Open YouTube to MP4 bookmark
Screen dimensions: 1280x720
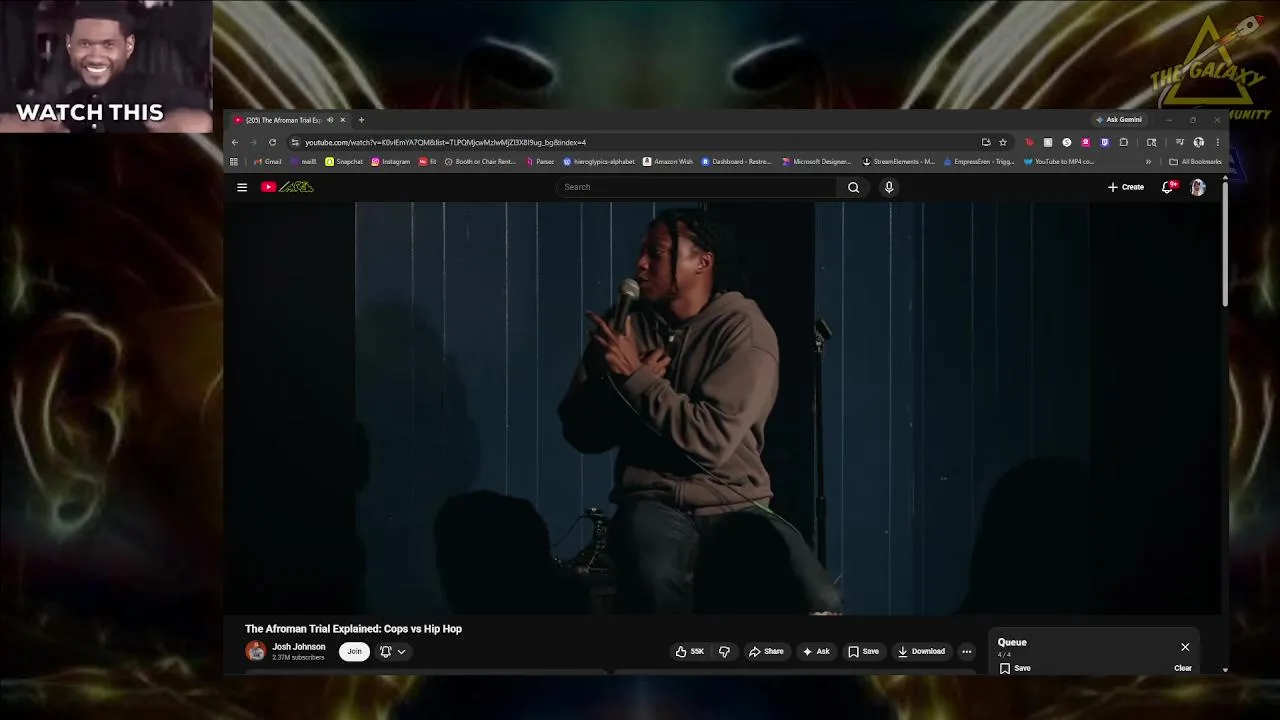[1059, 162]
